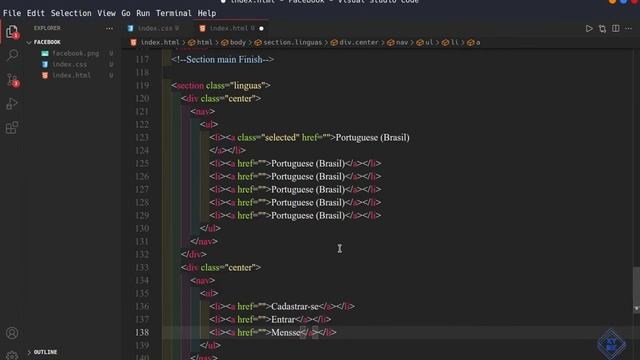The height and width of the screenshot is (360, 640).
Task: Click 'Cadastrar-se' text on line 136
Action: click(x=295, y=307)
